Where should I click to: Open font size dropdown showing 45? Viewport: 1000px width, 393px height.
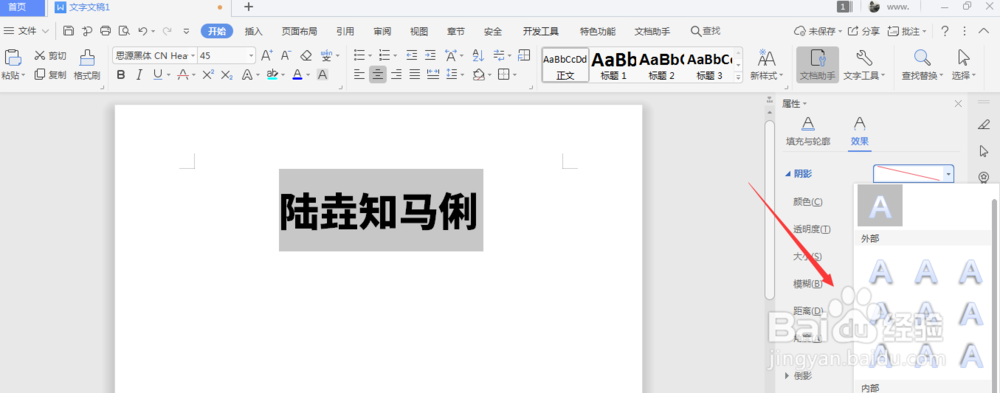(x=251, y=56)
